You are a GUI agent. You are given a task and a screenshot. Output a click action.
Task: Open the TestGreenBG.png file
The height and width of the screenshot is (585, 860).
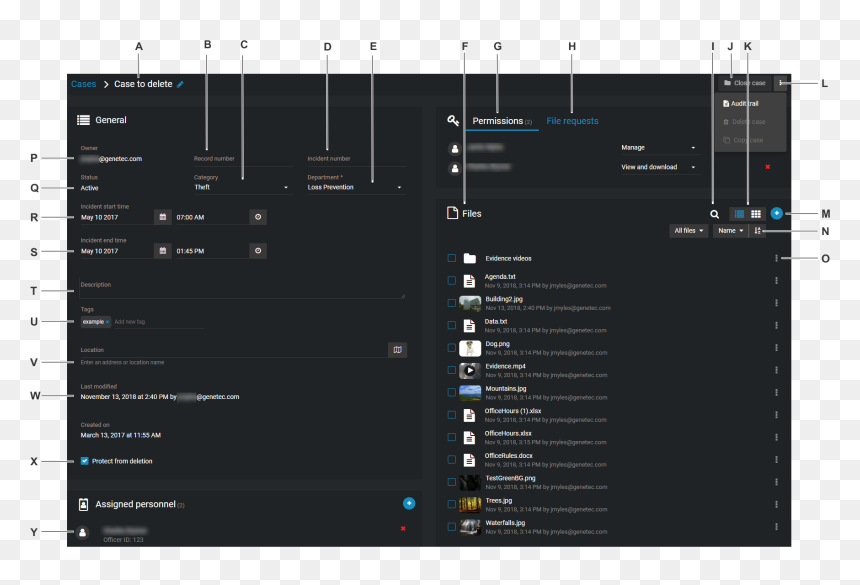(x=510, y=478)
